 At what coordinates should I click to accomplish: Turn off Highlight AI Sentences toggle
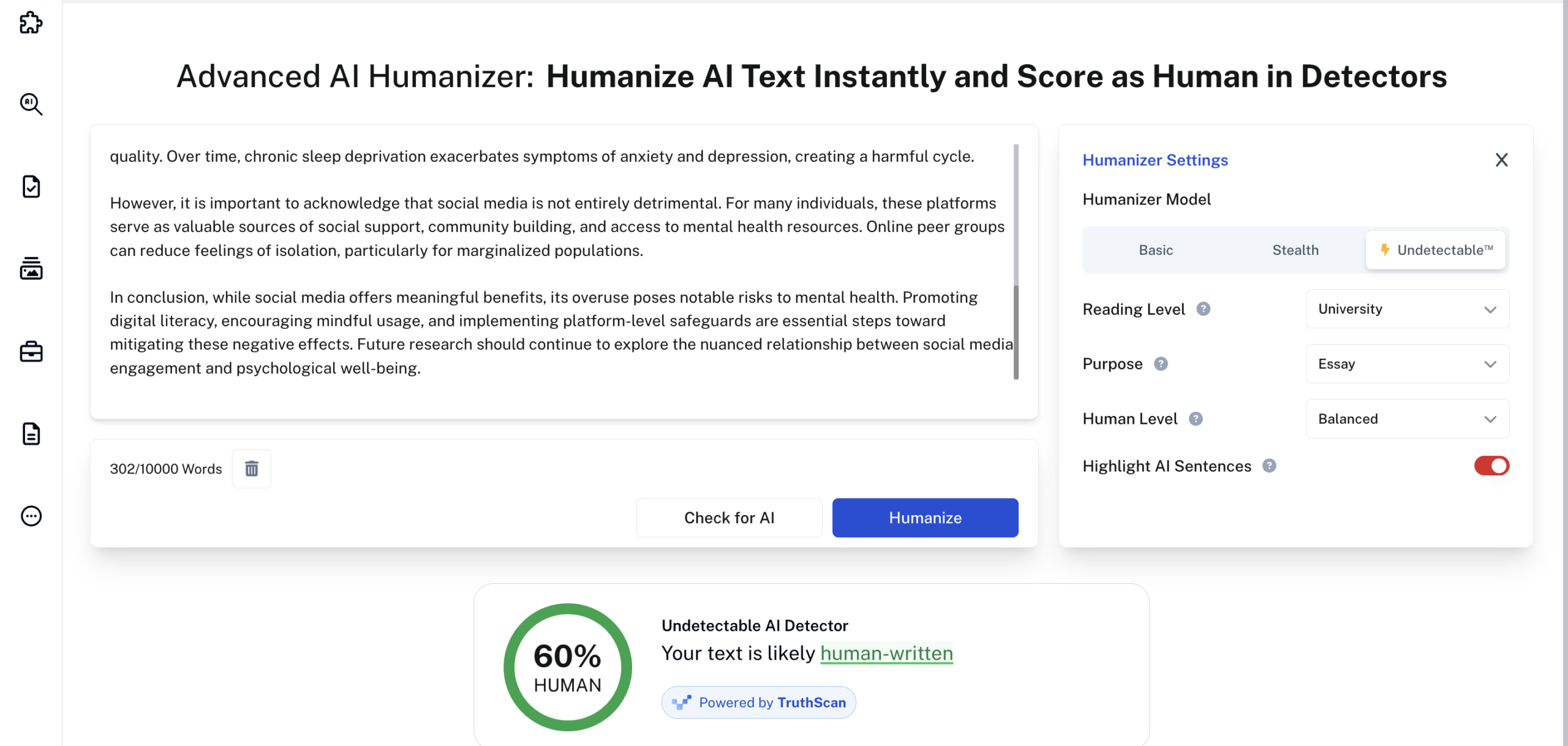pos(1491,466)
